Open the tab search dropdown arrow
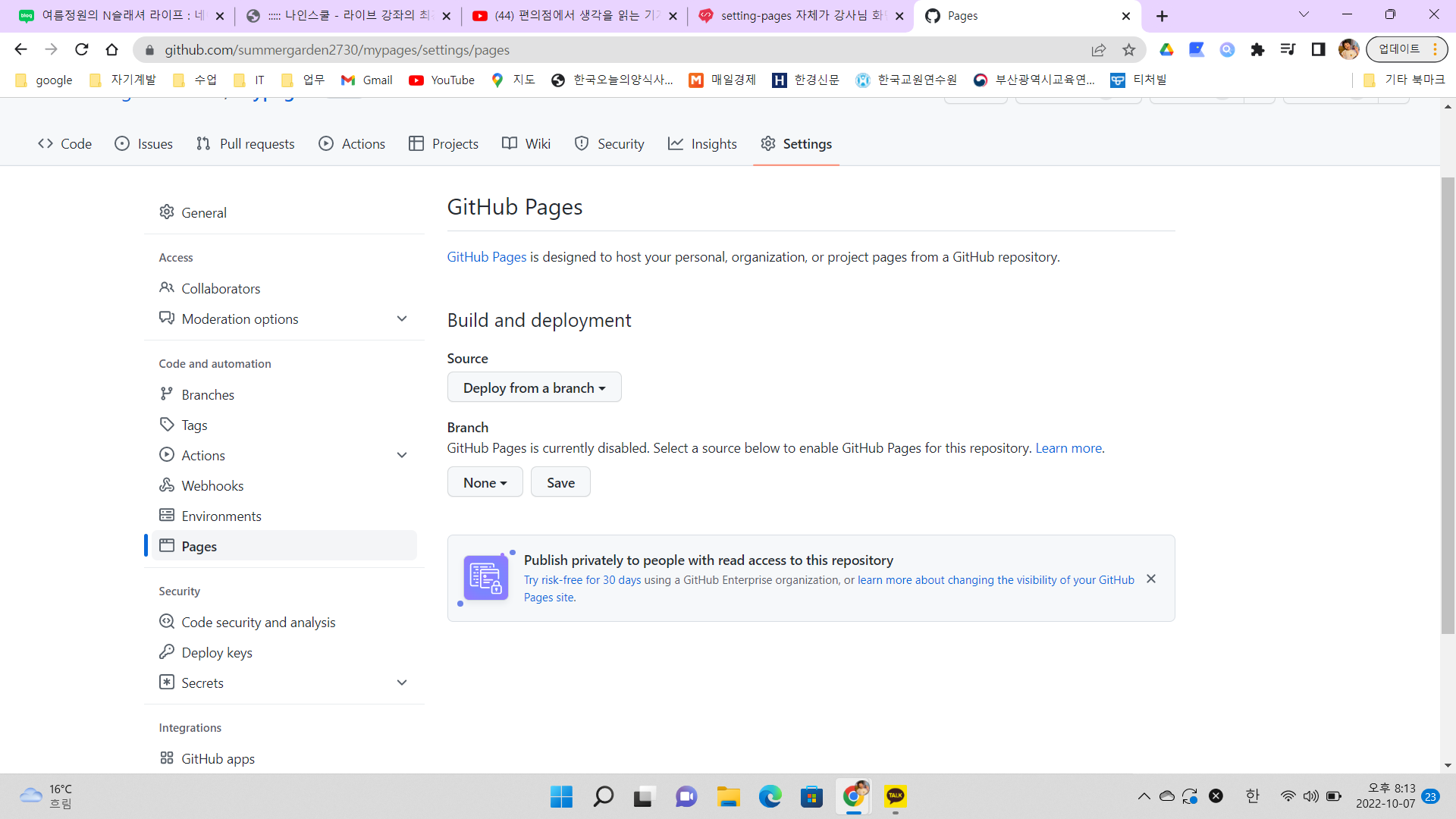The image size is (1456, 819). (x=1304, y=14)
